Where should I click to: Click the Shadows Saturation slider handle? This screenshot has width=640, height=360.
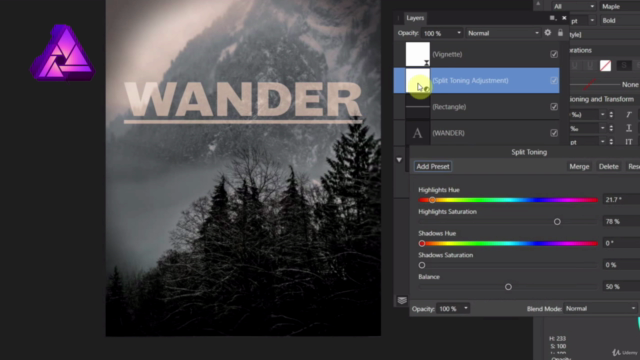[x=422, y=265]
